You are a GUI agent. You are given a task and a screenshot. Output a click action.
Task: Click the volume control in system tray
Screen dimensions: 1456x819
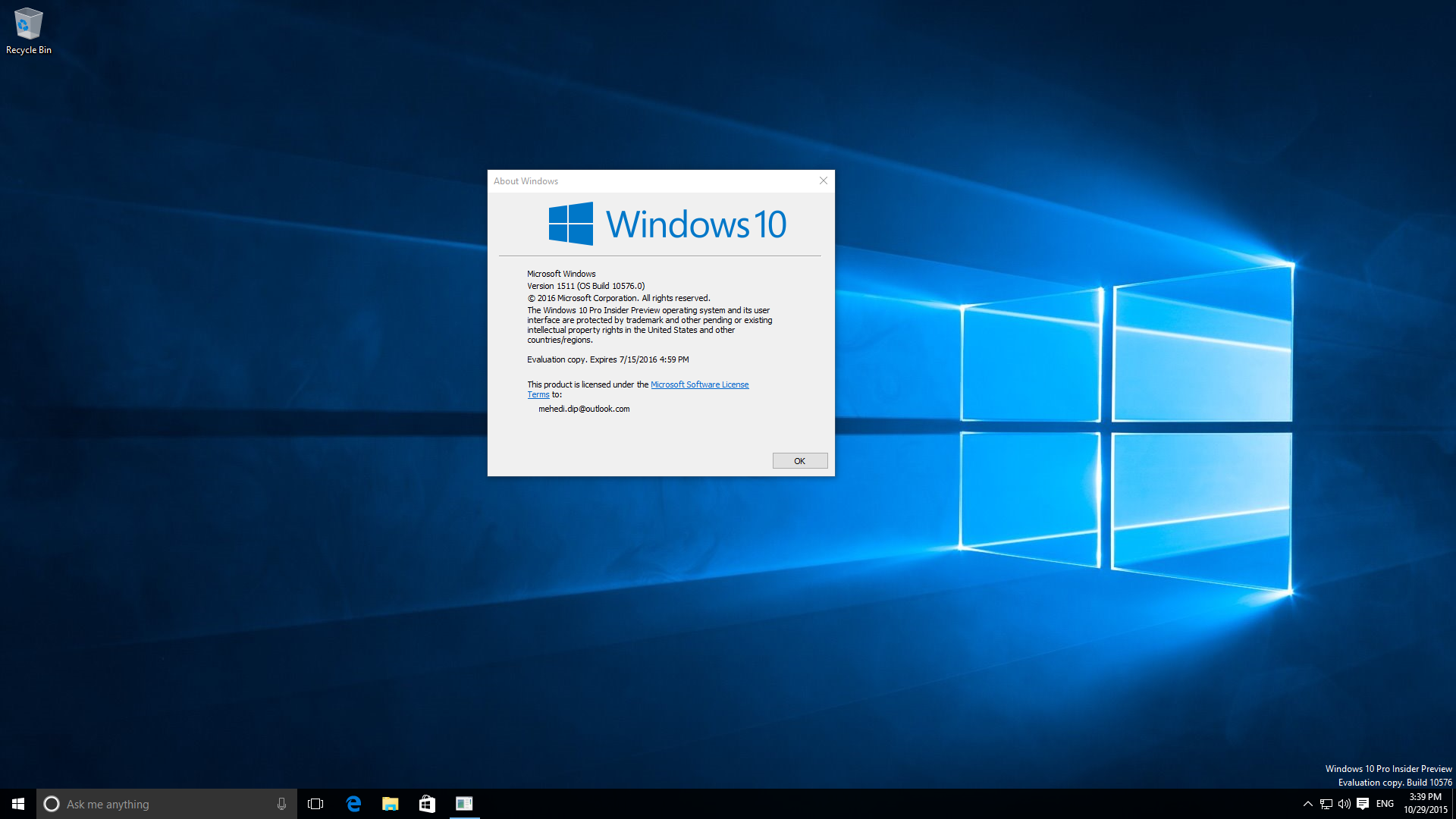1340,803
